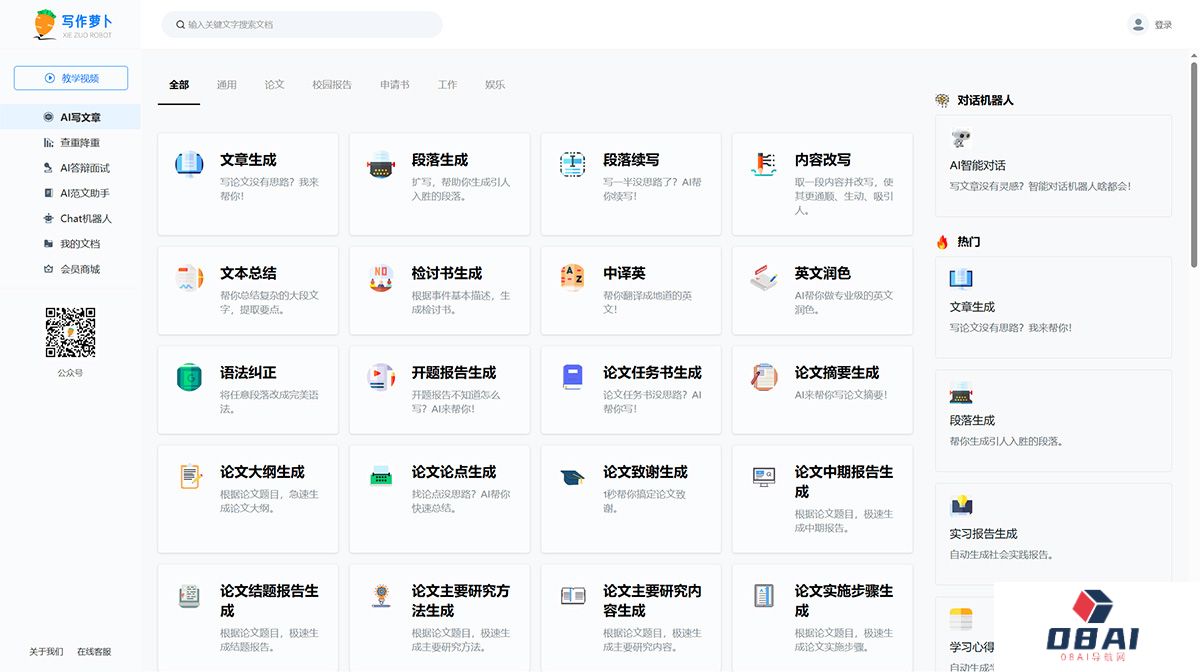1200x672 pixels.
Task: Select the 校园报告 tab
Action: pyautogui.click(x=332, y=85)
